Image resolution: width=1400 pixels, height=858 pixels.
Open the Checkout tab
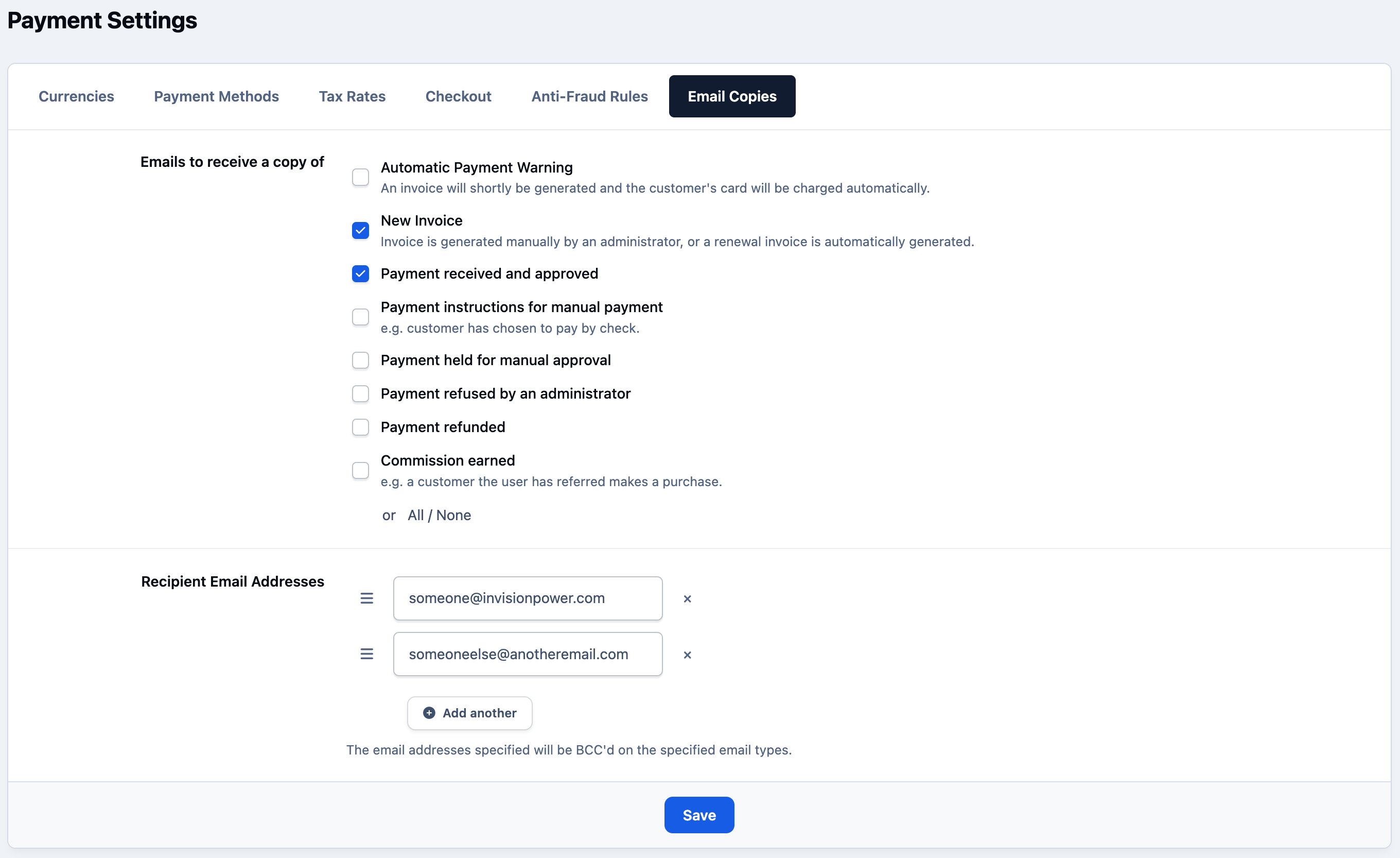(x=458, y=96)
